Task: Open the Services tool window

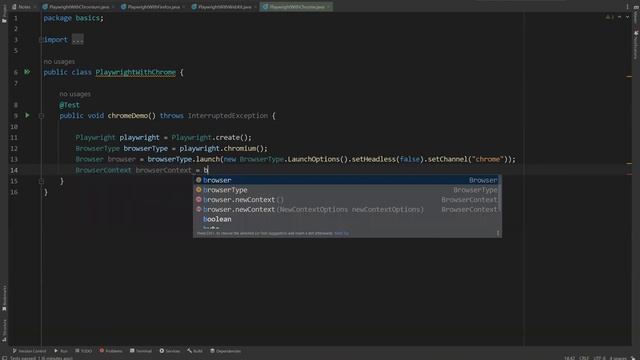Action: click(x=169, y=351)
